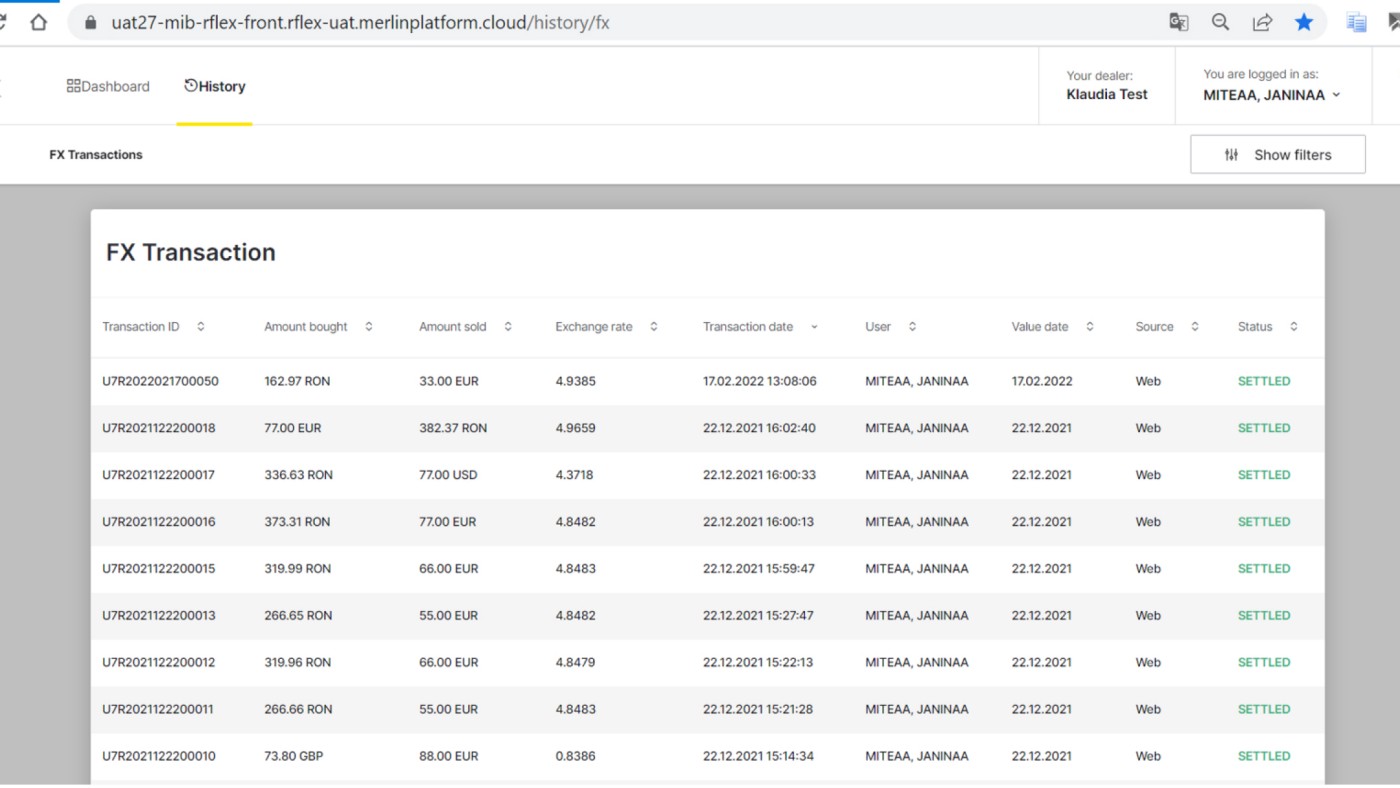Click the browser address bar URL
1400x788 pixels.
tap(360, 23)
